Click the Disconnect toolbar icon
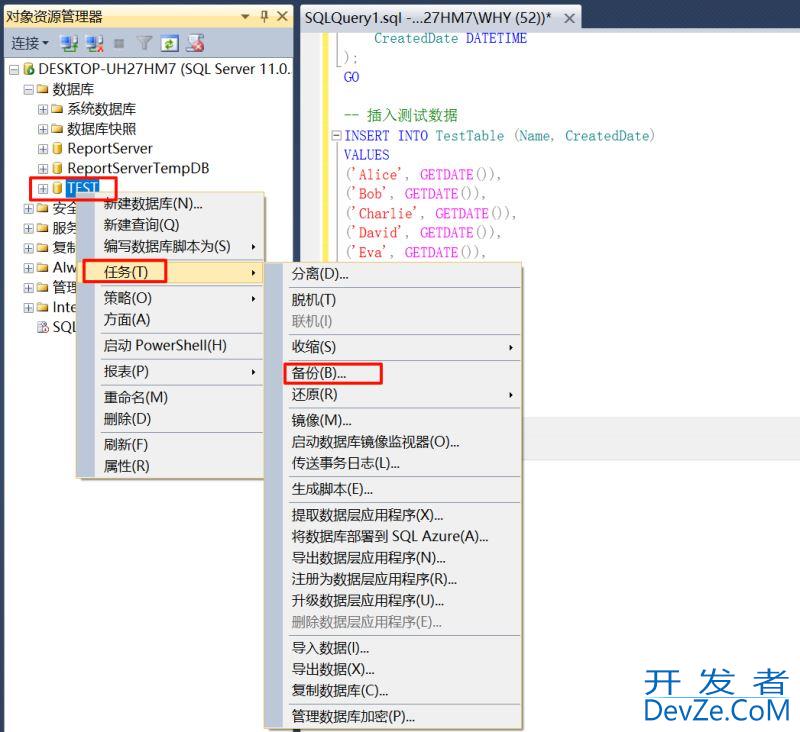 [x=94, y=44]
